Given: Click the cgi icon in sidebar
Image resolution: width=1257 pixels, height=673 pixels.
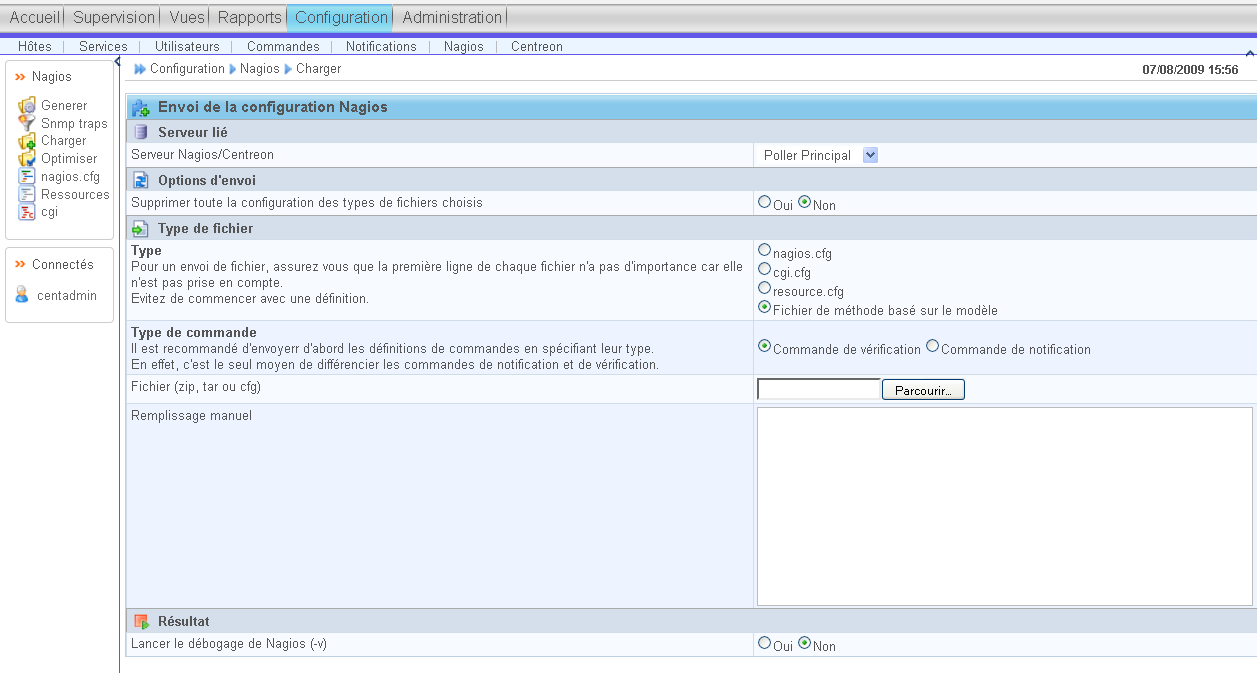Looking at the screenshot, I should [x=26, y=212].
